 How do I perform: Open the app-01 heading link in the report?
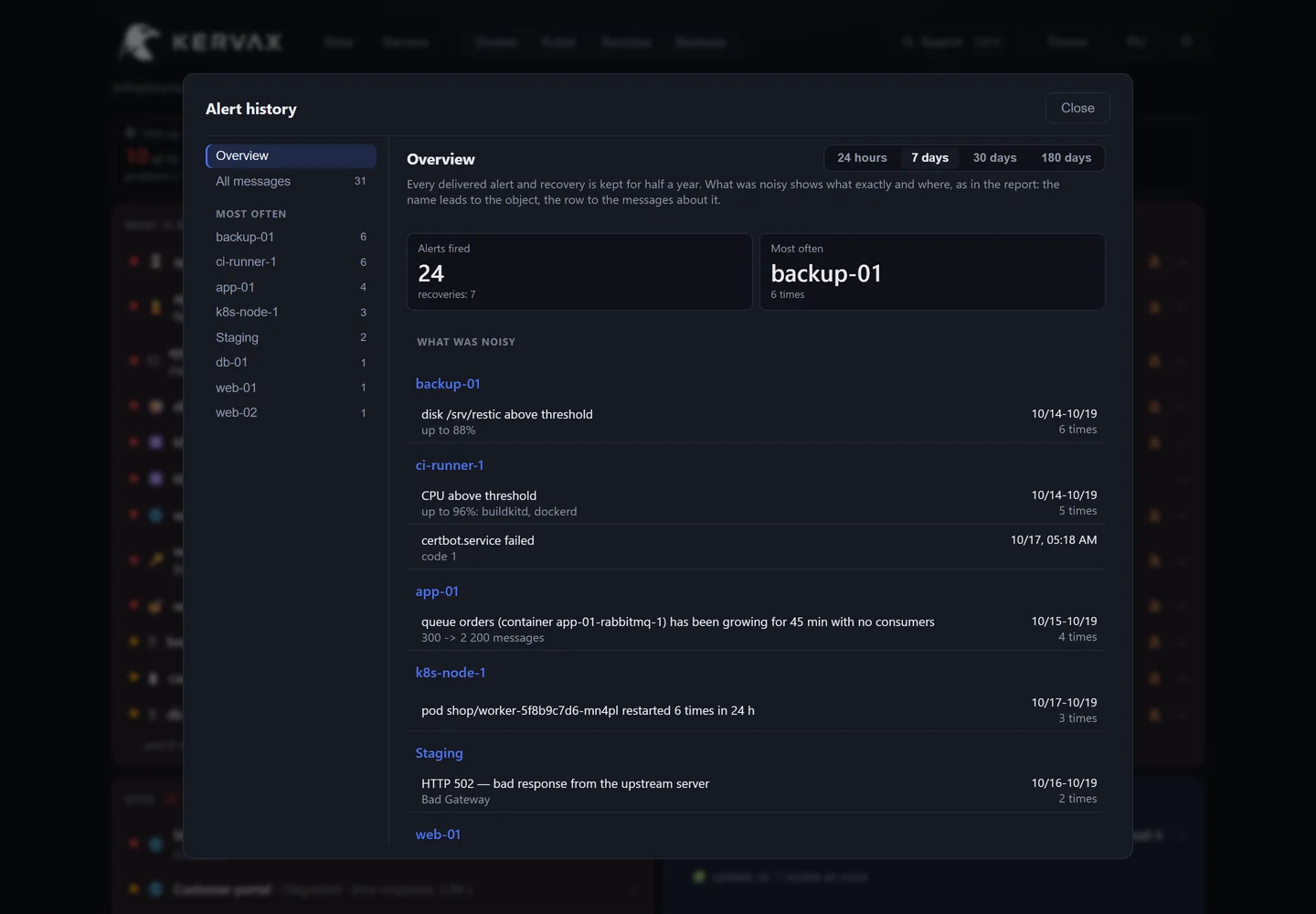[437, 591]
